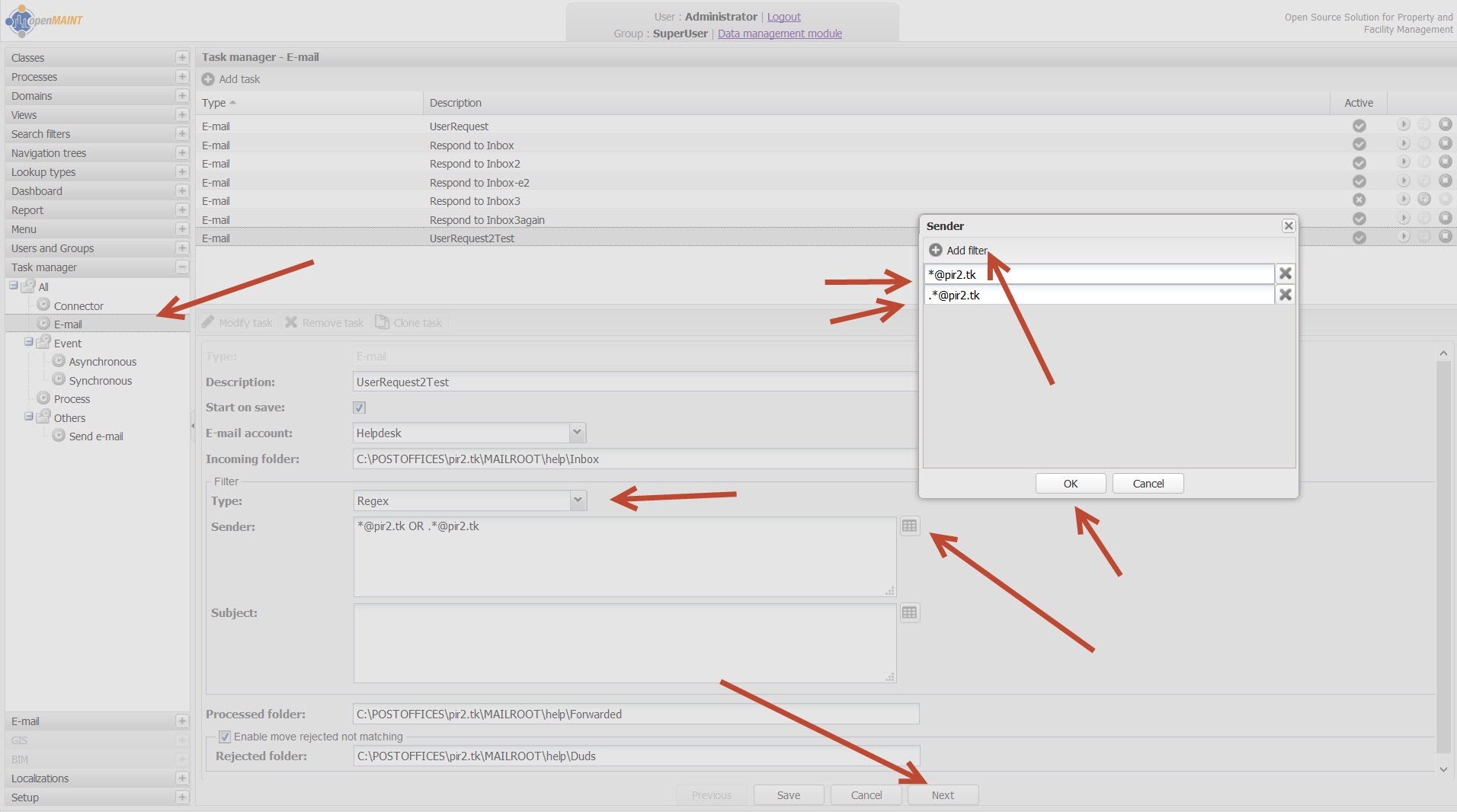The image size is (1457, 812).
Task: Click the Processed folder input field
Action: click(x=636, y=714)
